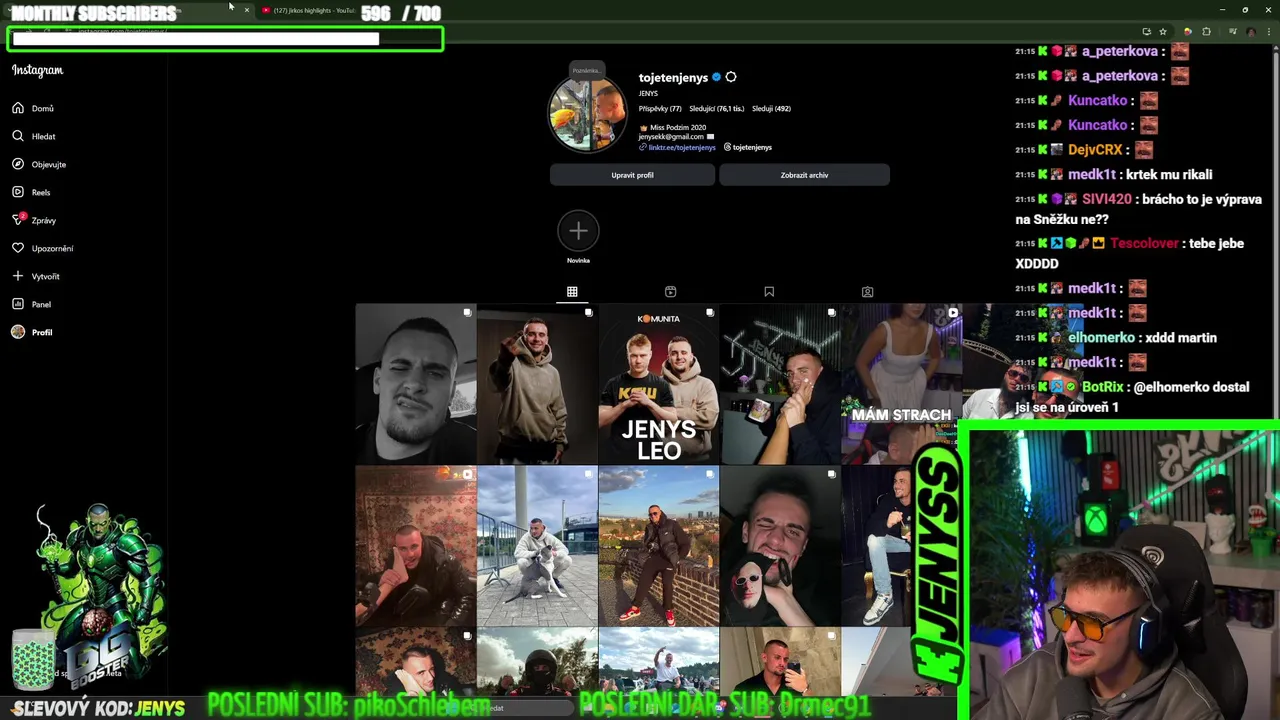Screen dimensions: 1280x720
Task: Click chat username DejvCRX
Action: [x=1095, y=150]
